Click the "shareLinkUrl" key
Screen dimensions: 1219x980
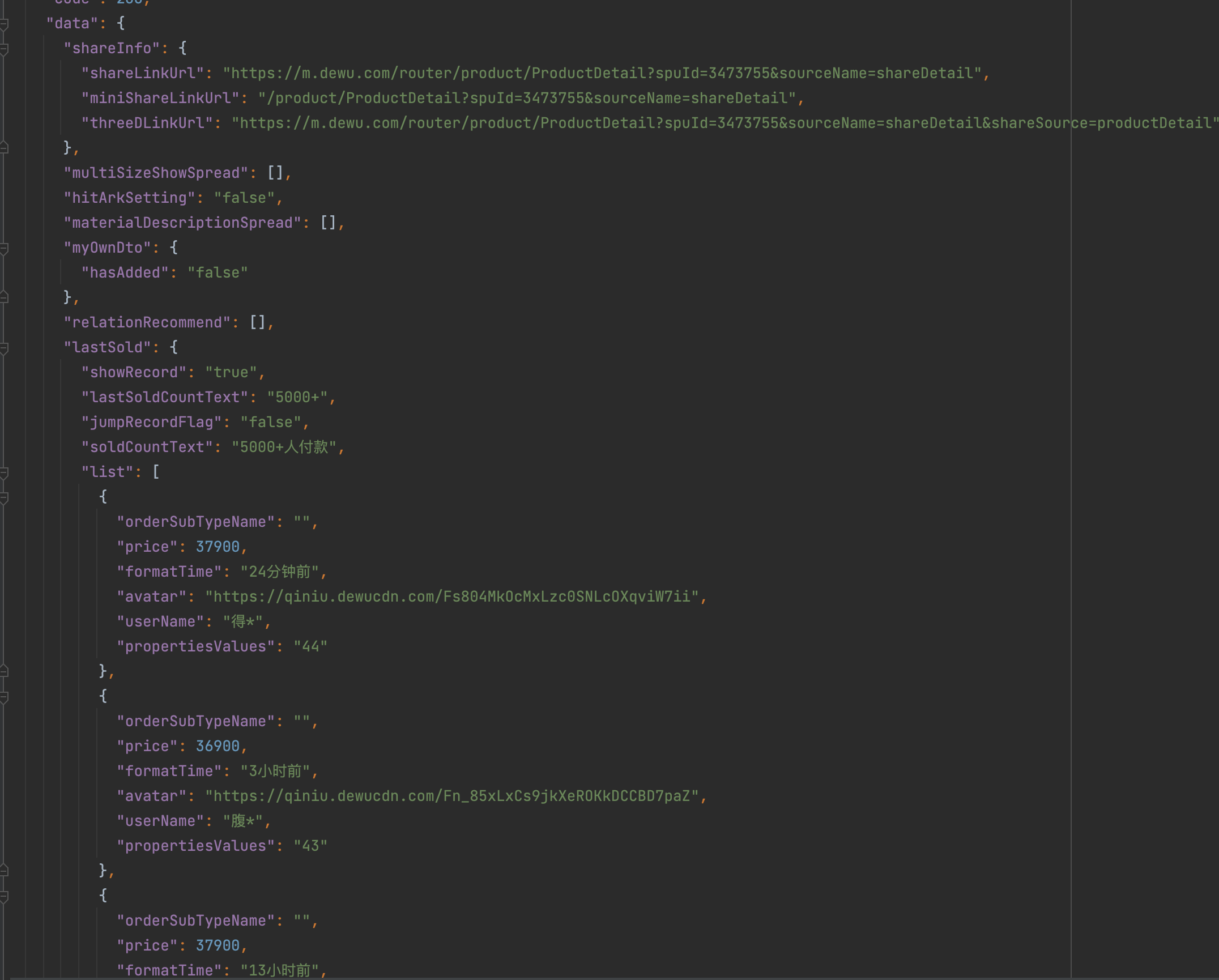pyautogui.click(x=143, y=73)
